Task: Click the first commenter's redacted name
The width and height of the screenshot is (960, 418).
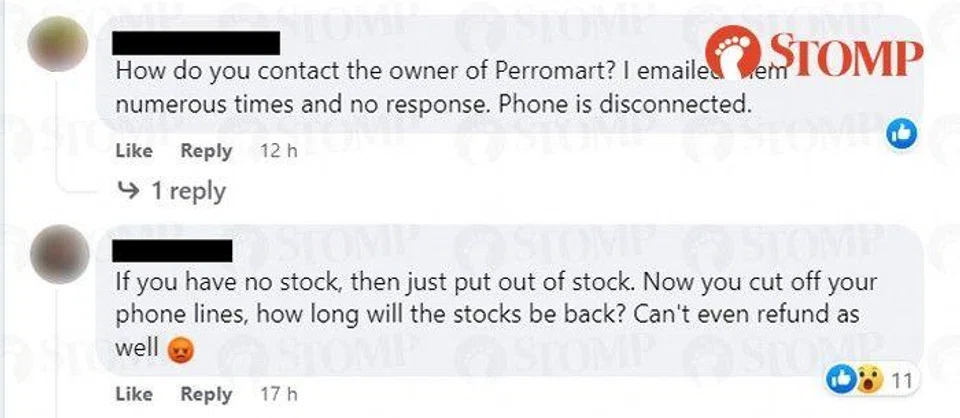Action: (196, 43)
